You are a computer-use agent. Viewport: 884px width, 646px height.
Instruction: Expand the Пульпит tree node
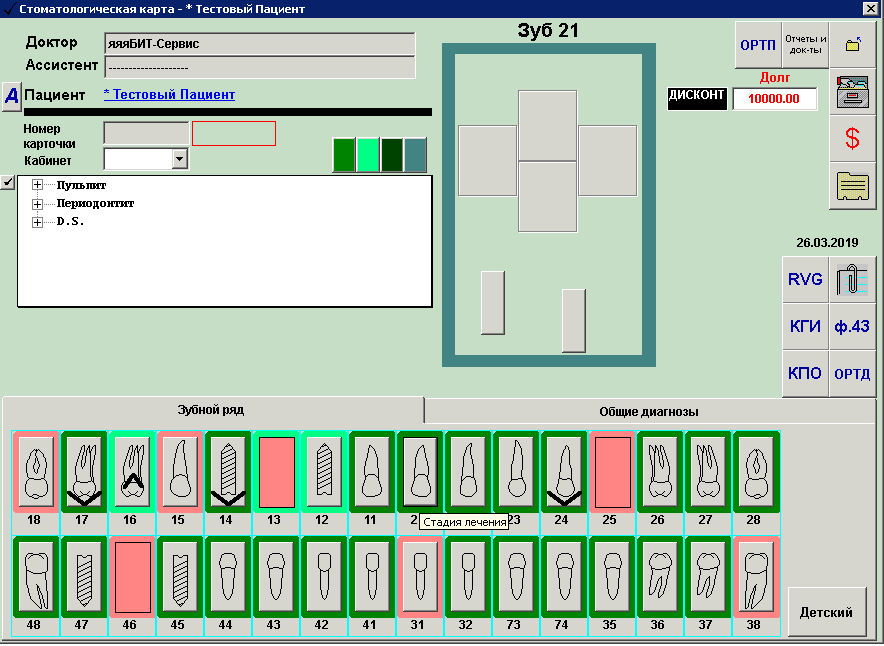point(38,185)
